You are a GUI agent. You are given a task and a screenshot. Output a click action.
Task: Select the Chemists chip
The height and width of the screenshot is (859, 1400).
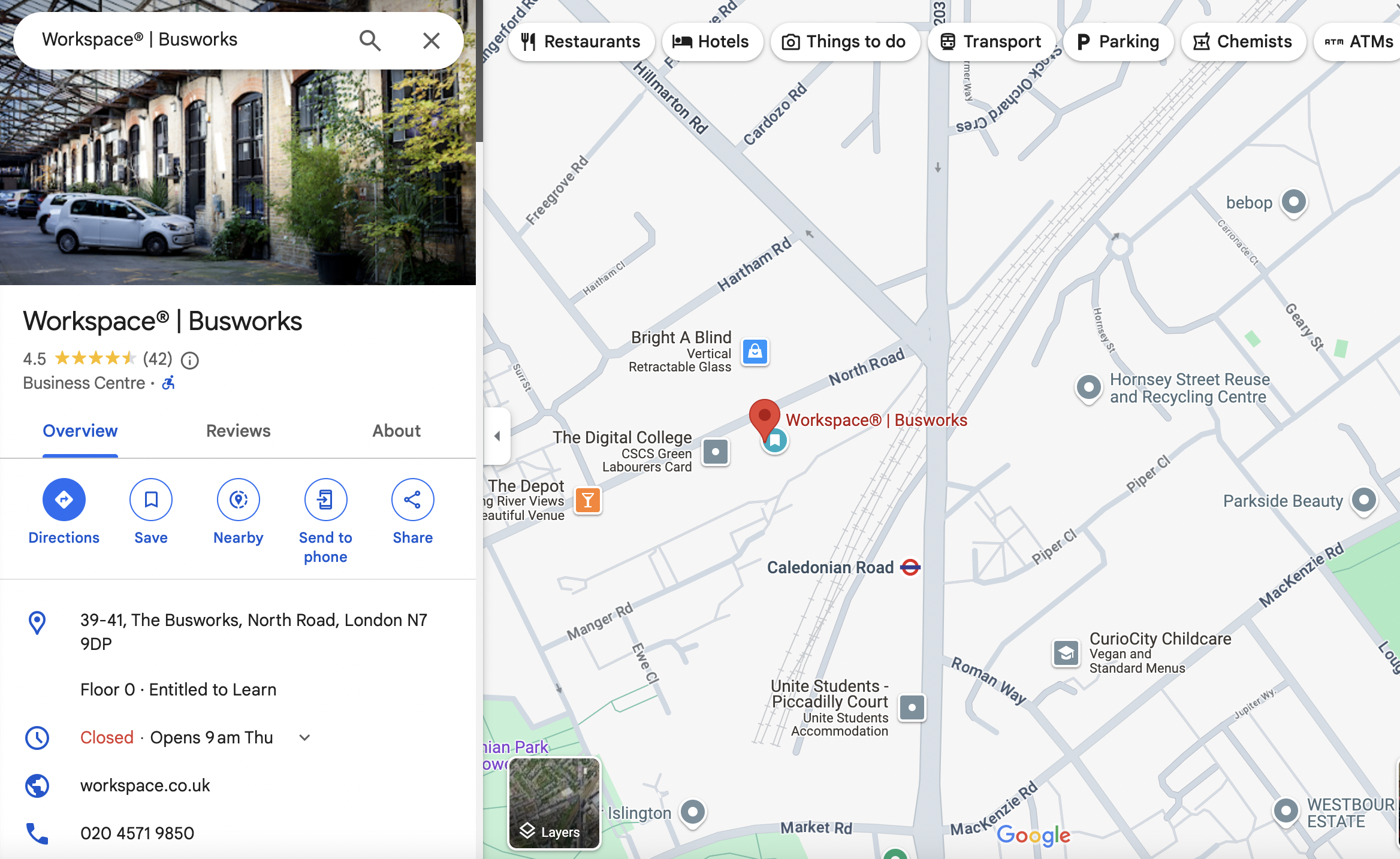point(1244,42)
